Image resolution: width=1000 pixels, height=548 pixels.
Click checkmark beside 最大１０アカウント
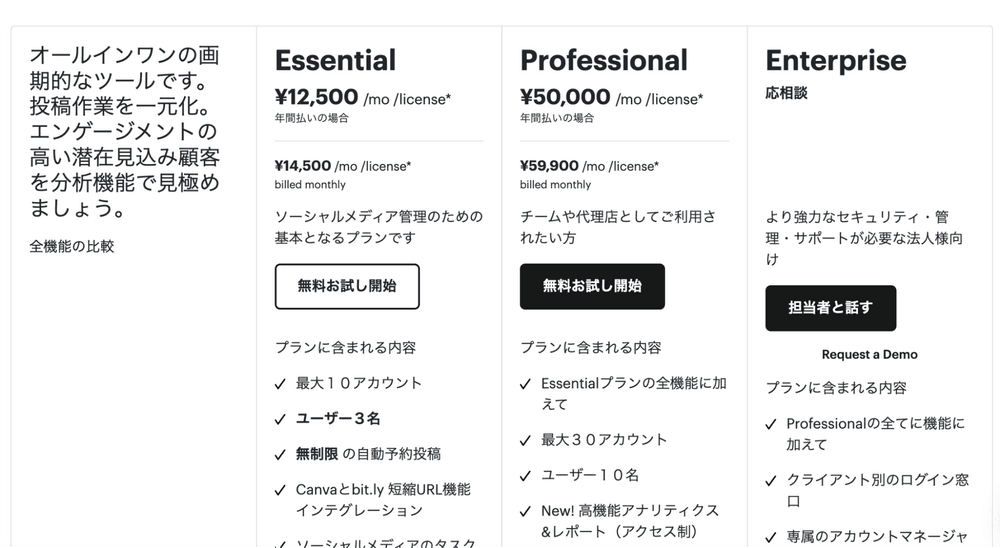pos(281,383)
